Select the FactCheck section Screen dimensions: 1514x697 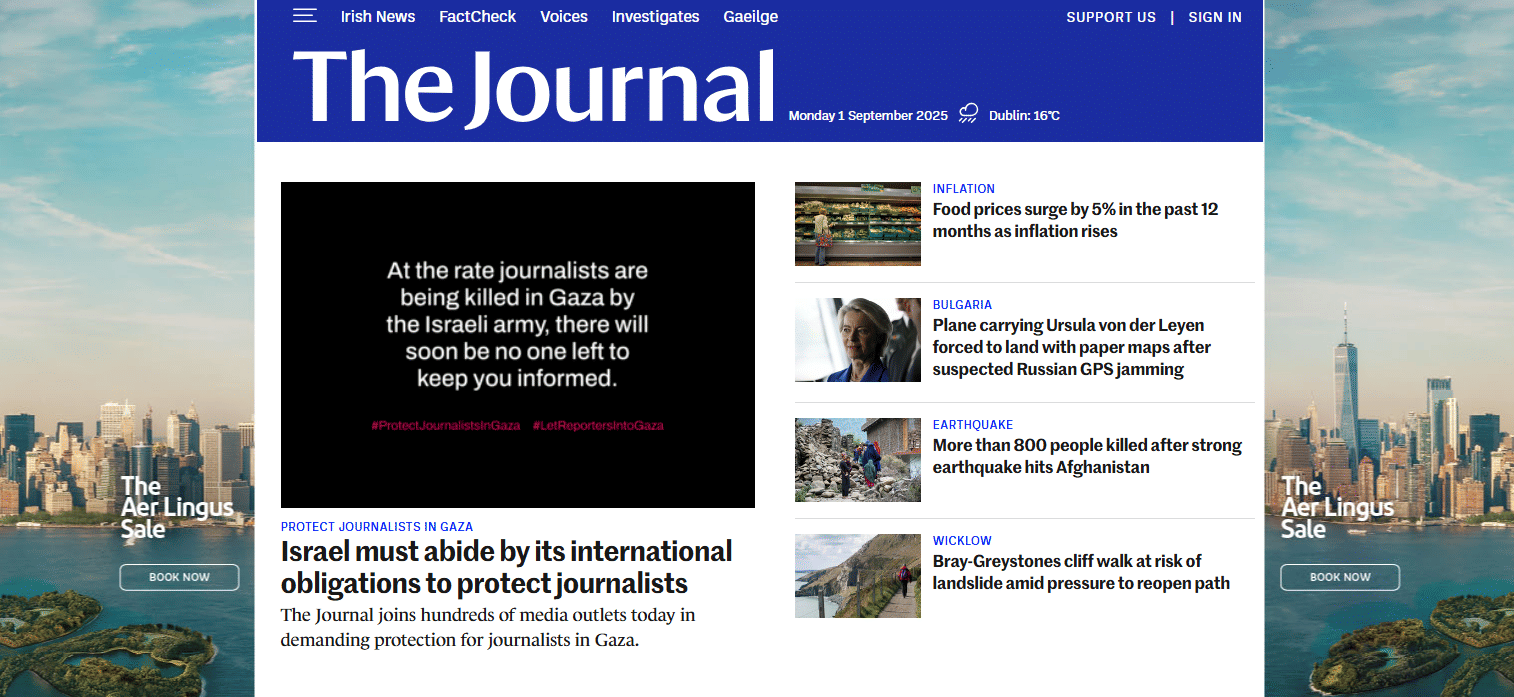tap(477, 16)
